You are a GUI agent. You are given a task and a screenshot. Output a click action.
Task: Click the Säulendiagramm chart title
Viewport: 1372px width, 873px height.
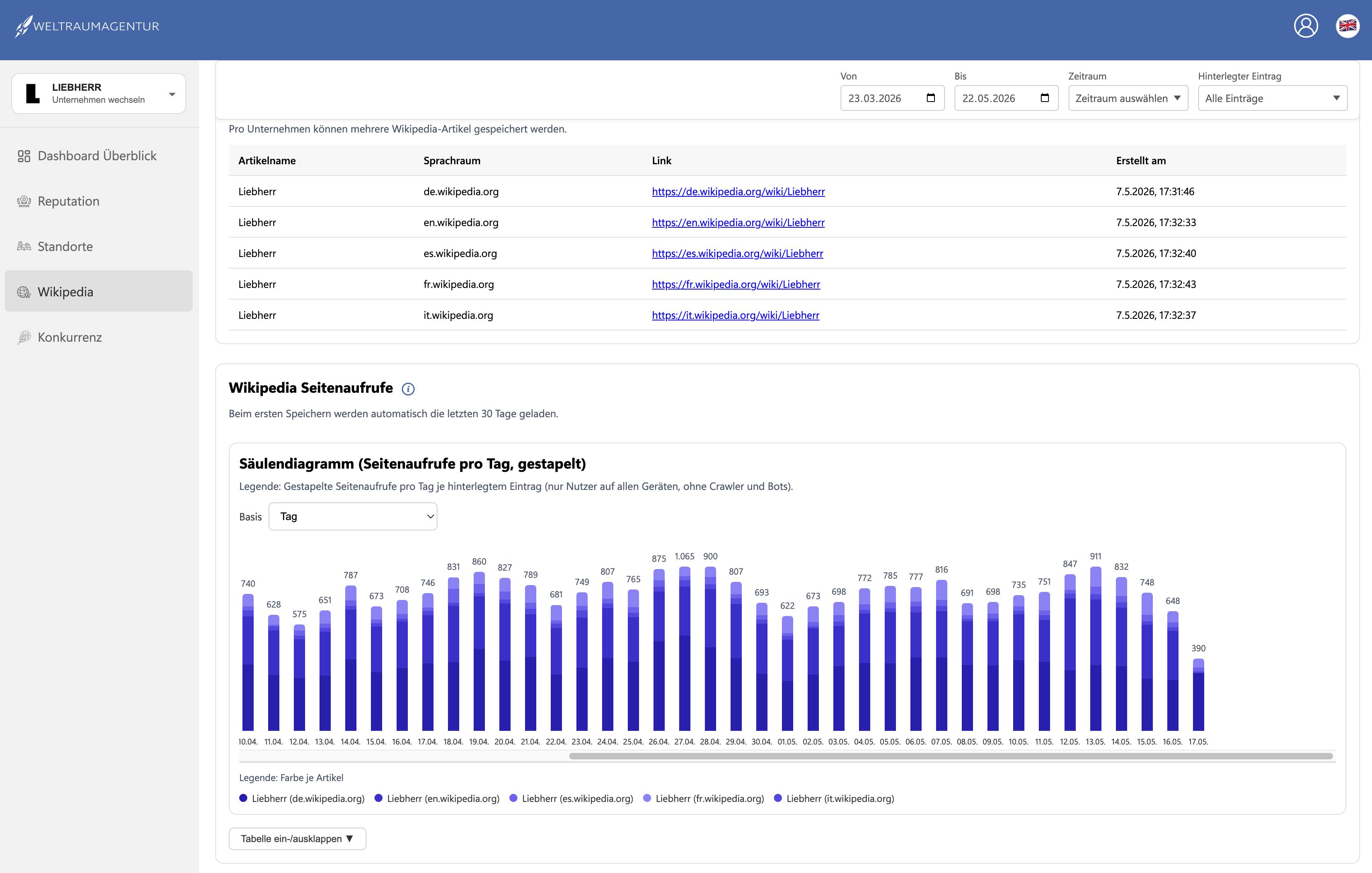point(413,464)
